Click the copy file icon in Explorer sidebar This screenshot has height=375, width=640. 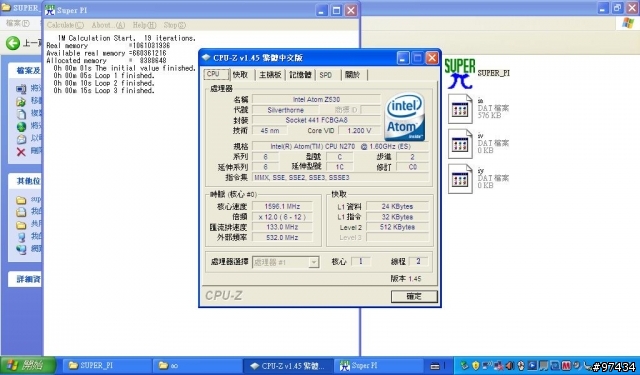pos(21,114)
